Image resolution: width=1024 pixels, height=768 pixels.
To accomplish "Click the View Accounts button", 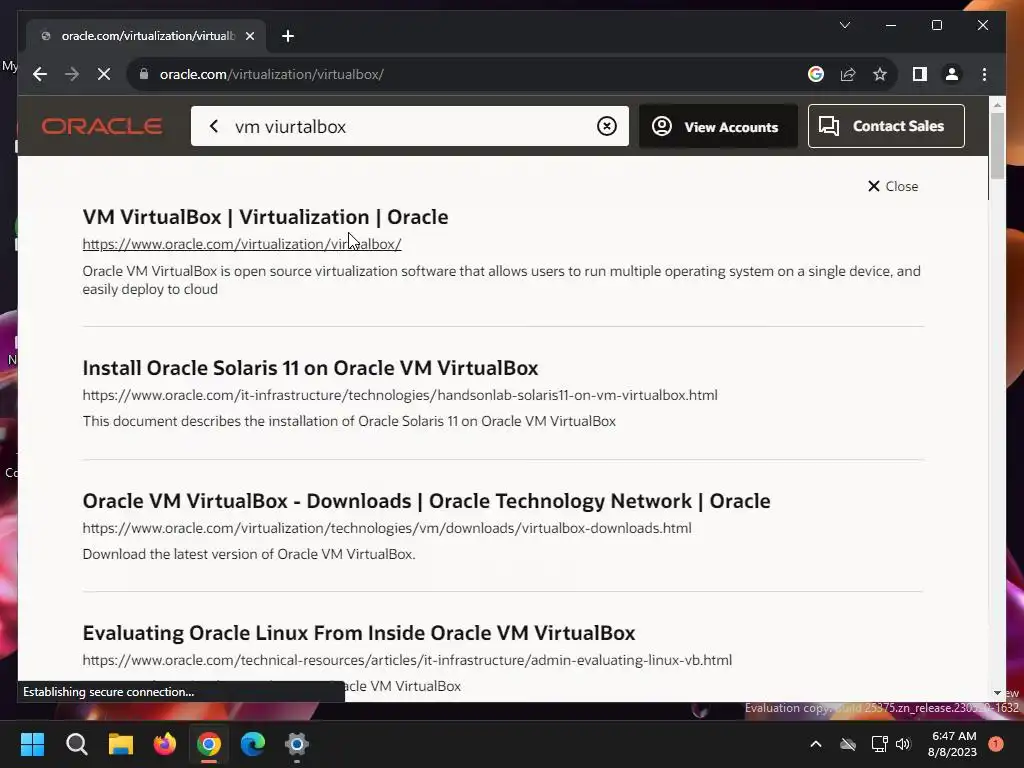I will (x=718, y=126).
